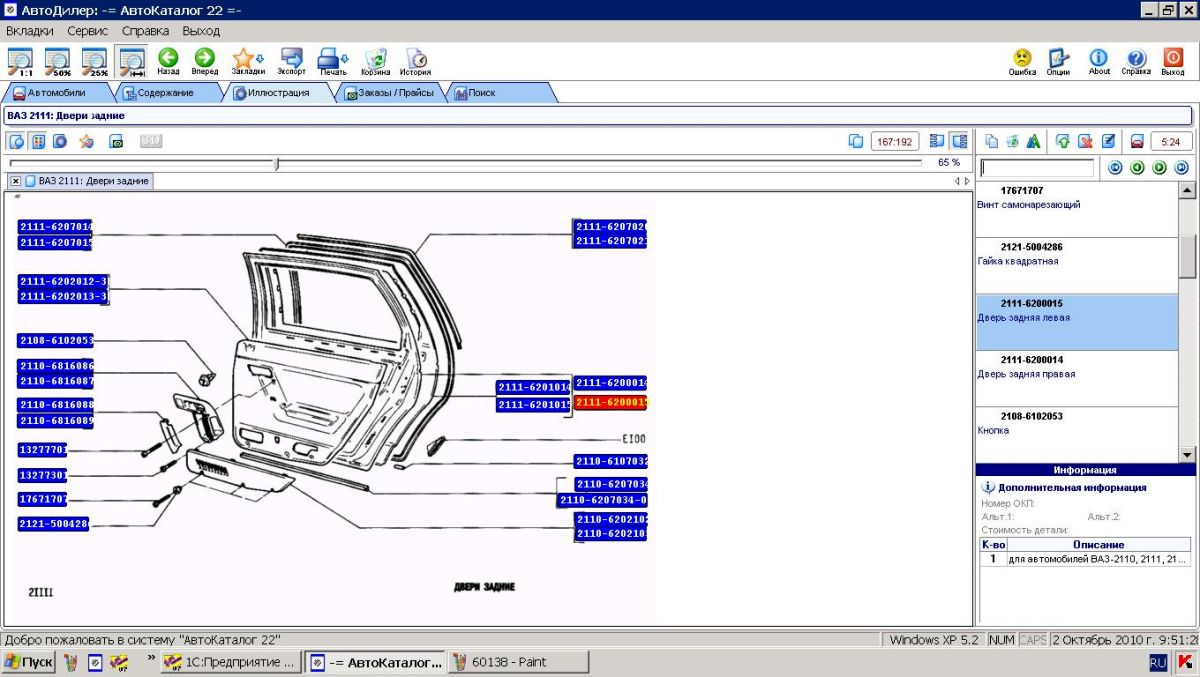Image resolution: width=1200 pixels, height=677 pixels.
Task: Open the Windows Пуск start button
Action: (29, 662)
